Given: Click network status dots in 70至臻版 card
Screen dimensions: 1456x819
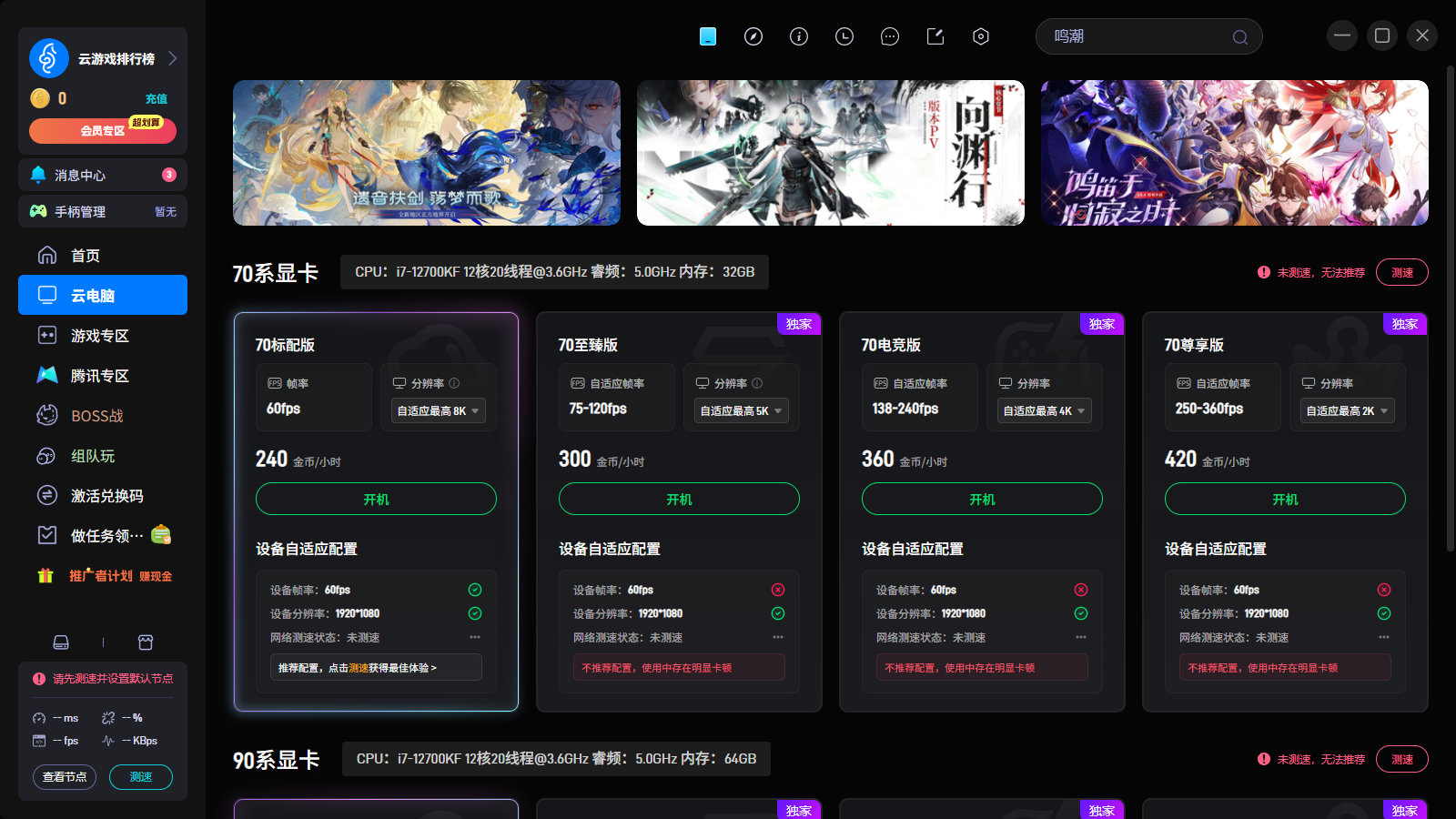Looking at the screenshot, I should 778,637.
